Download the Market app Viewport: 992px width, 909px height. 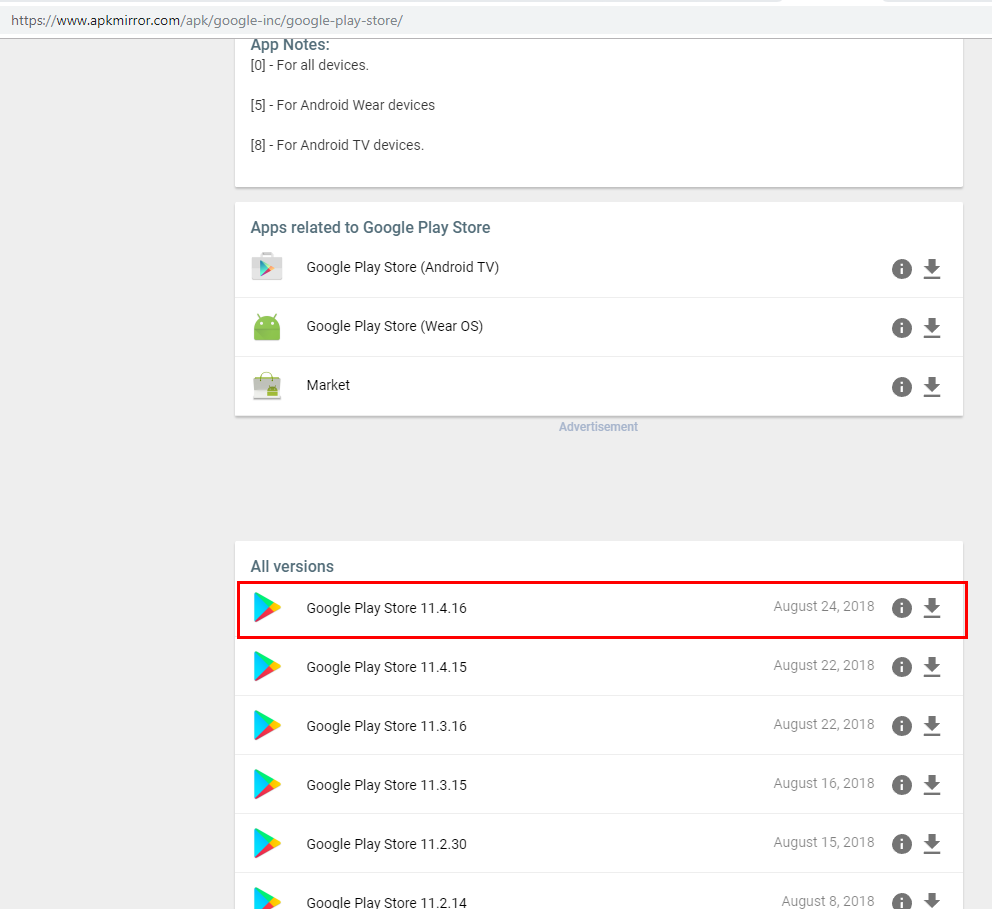[x=932, y=386]
